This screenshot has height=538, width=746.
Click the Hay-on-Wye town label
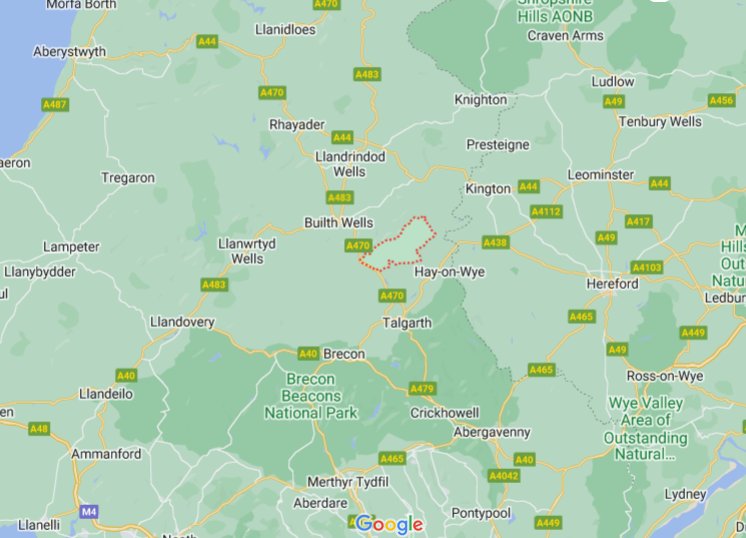[x=450, y=272]
